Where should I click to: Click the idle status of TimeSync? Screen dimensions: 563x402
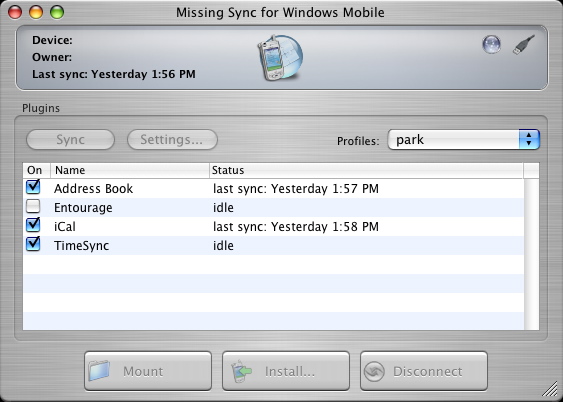(223, 246)
